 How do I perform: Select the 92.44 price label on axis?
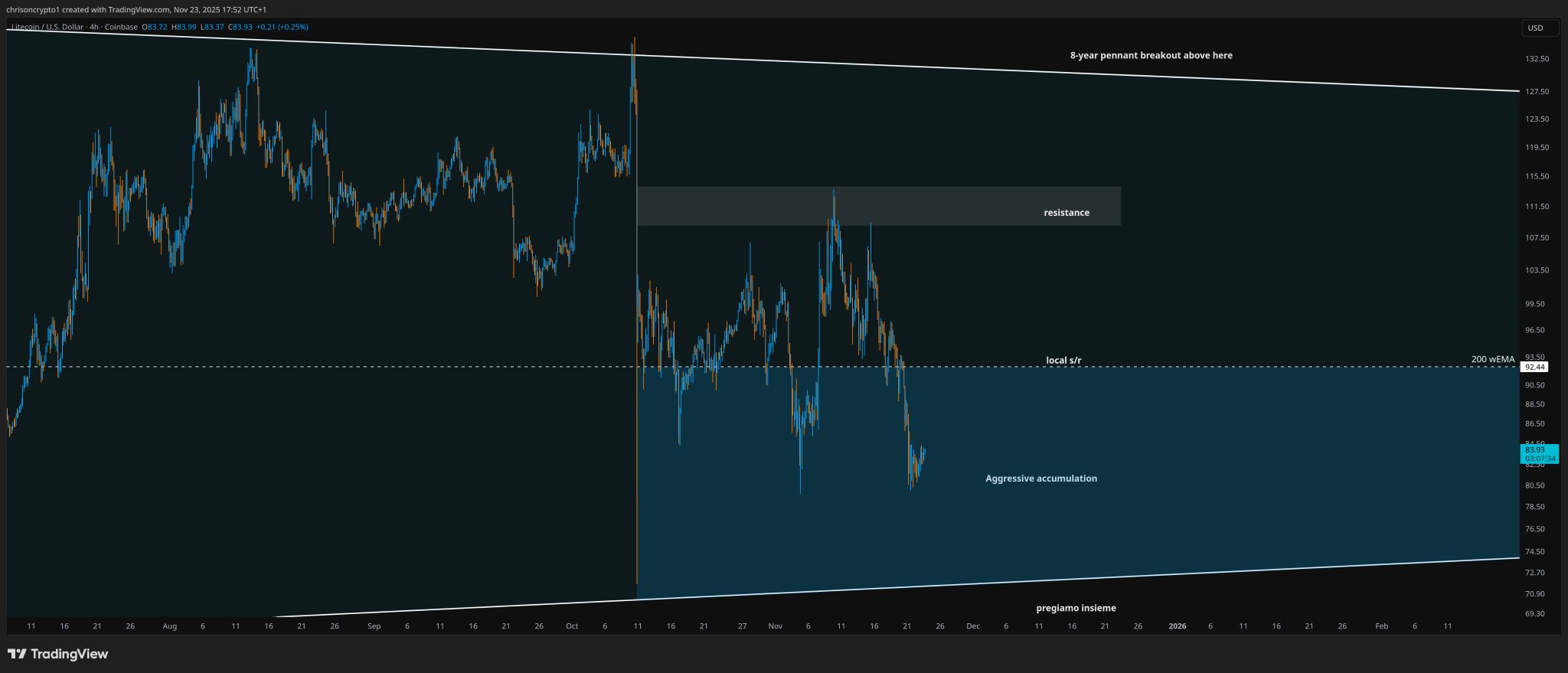pos(1535,367)
